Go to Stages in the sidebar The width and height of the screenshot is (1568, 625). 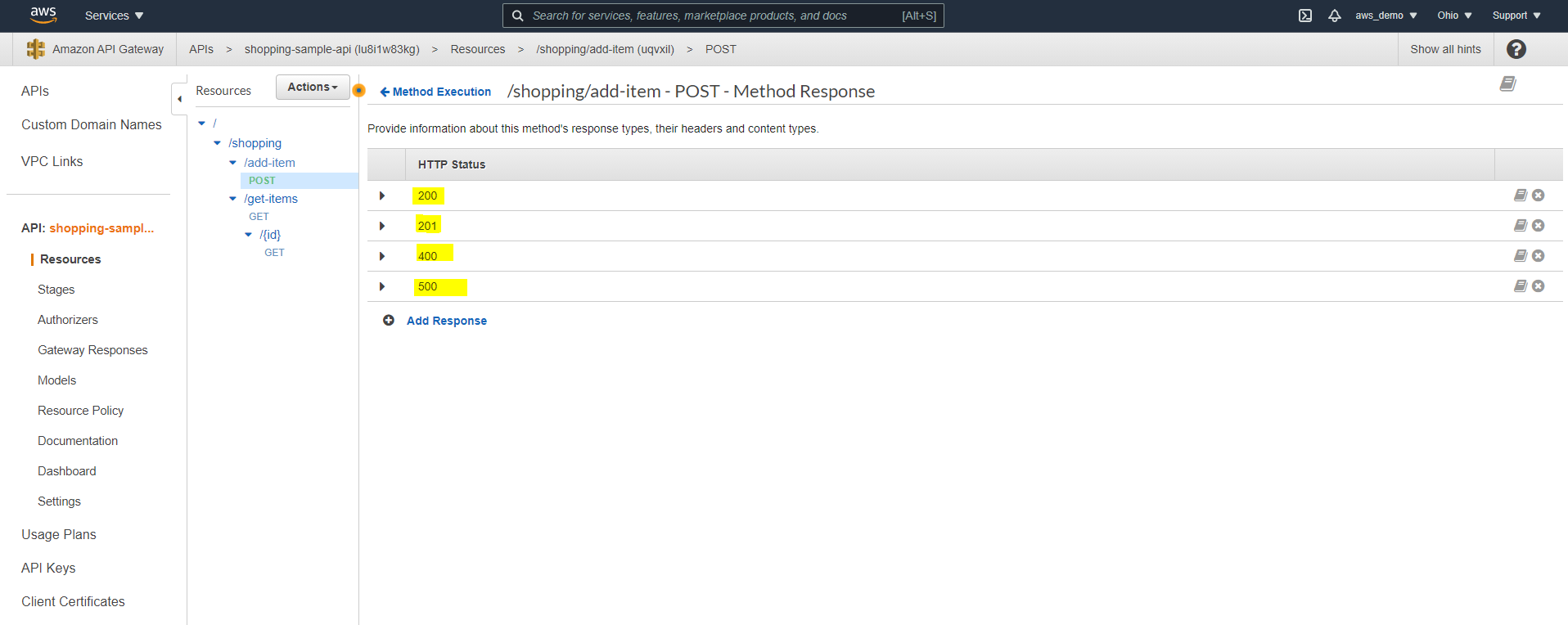click(x=56, y=290)
